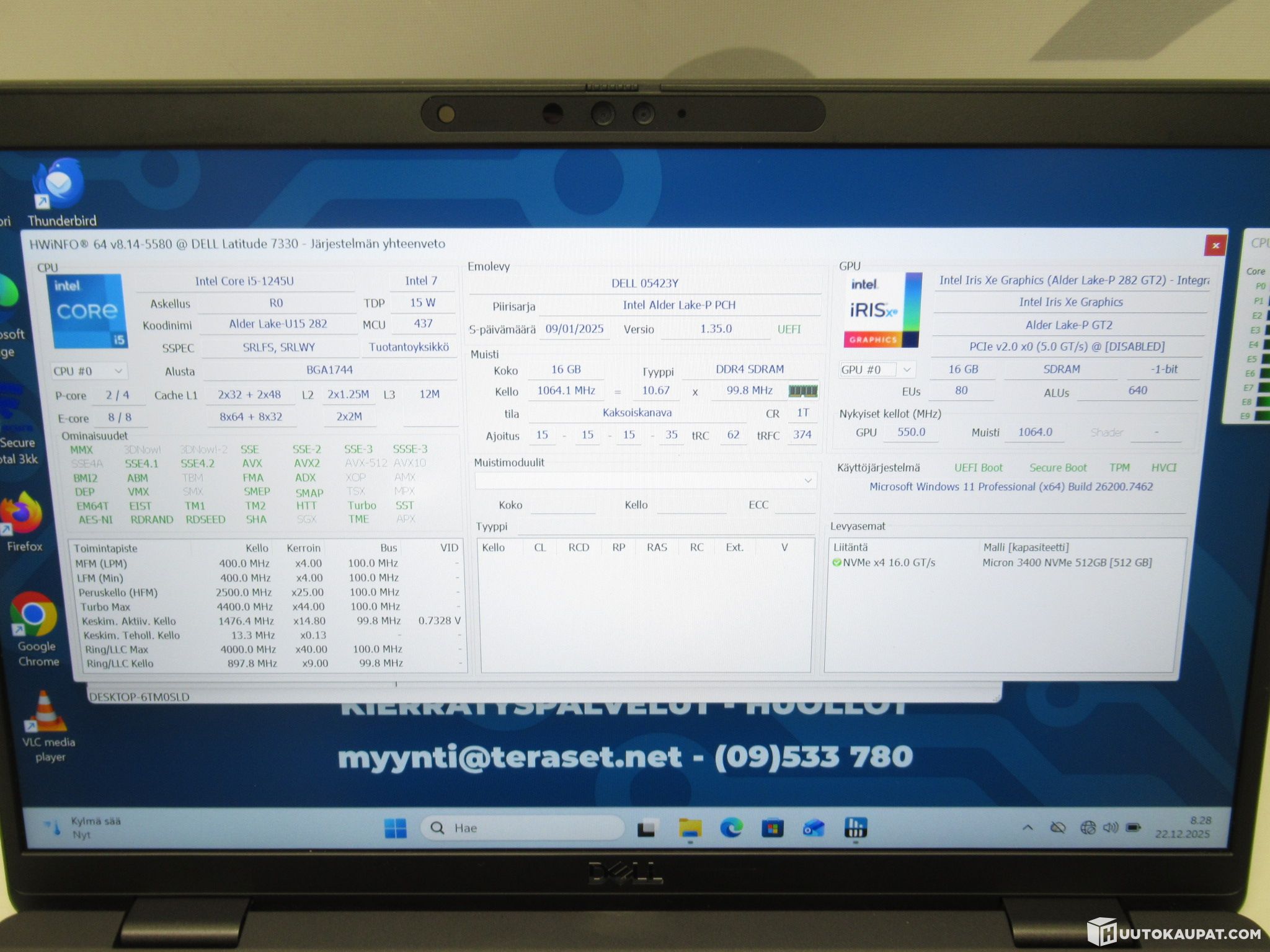The image size is (1270, 952).
Task: Click the Intel Iris Xe Graphics logo
Action: tap(881, 310)
